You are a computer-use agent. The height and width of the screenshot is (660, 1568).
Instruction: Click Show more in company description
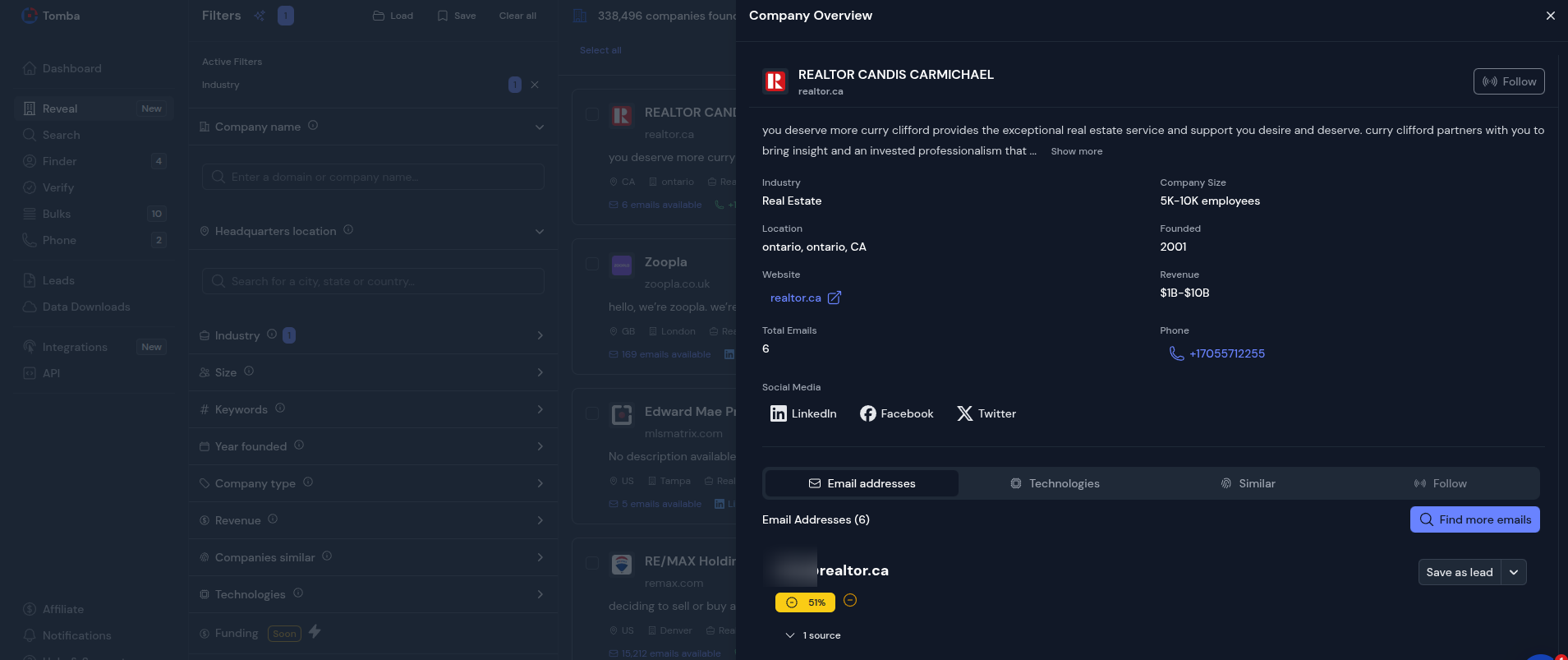[x=1076, y=151]
